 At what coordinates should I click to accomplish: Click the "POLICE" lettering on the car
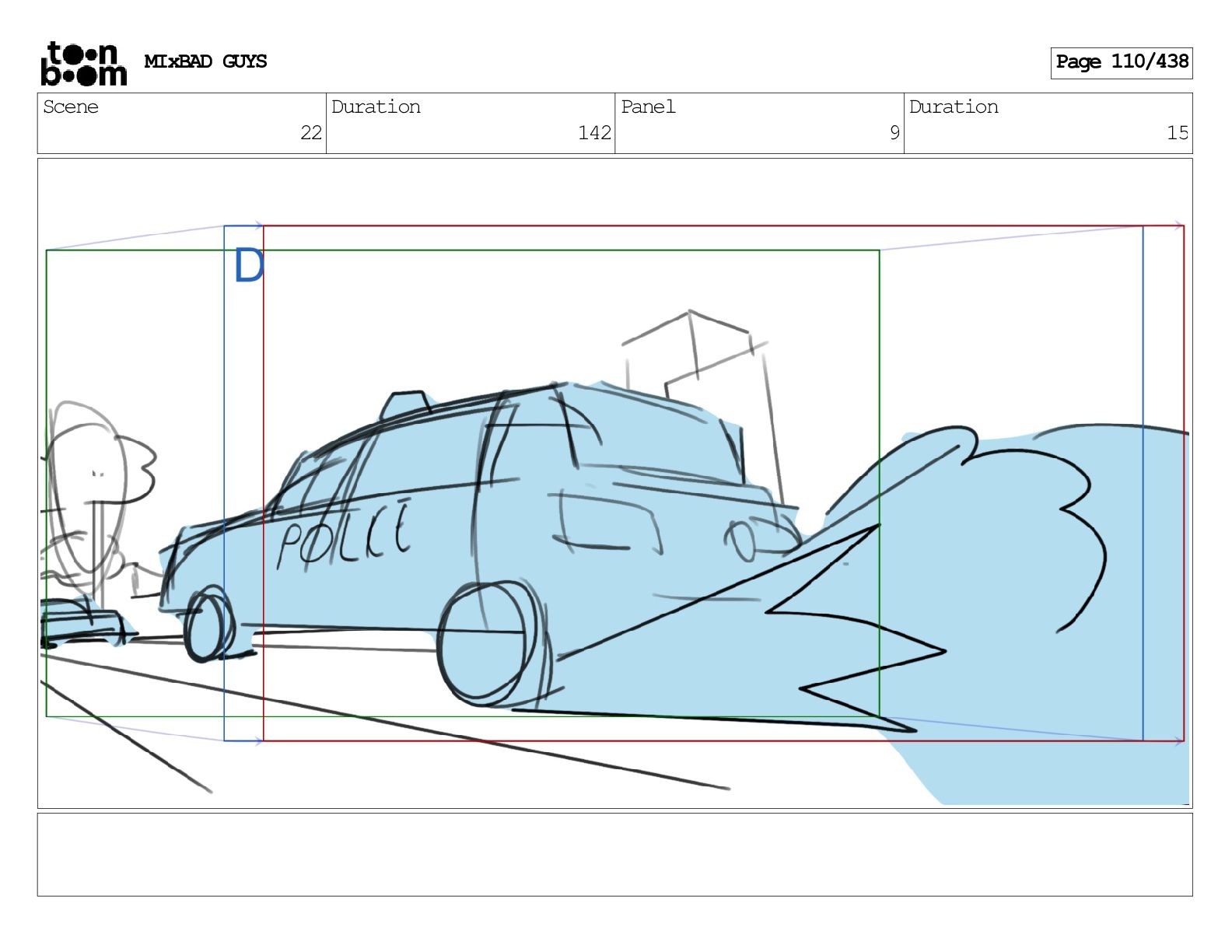pyautogui.click(x=345, y=536)
